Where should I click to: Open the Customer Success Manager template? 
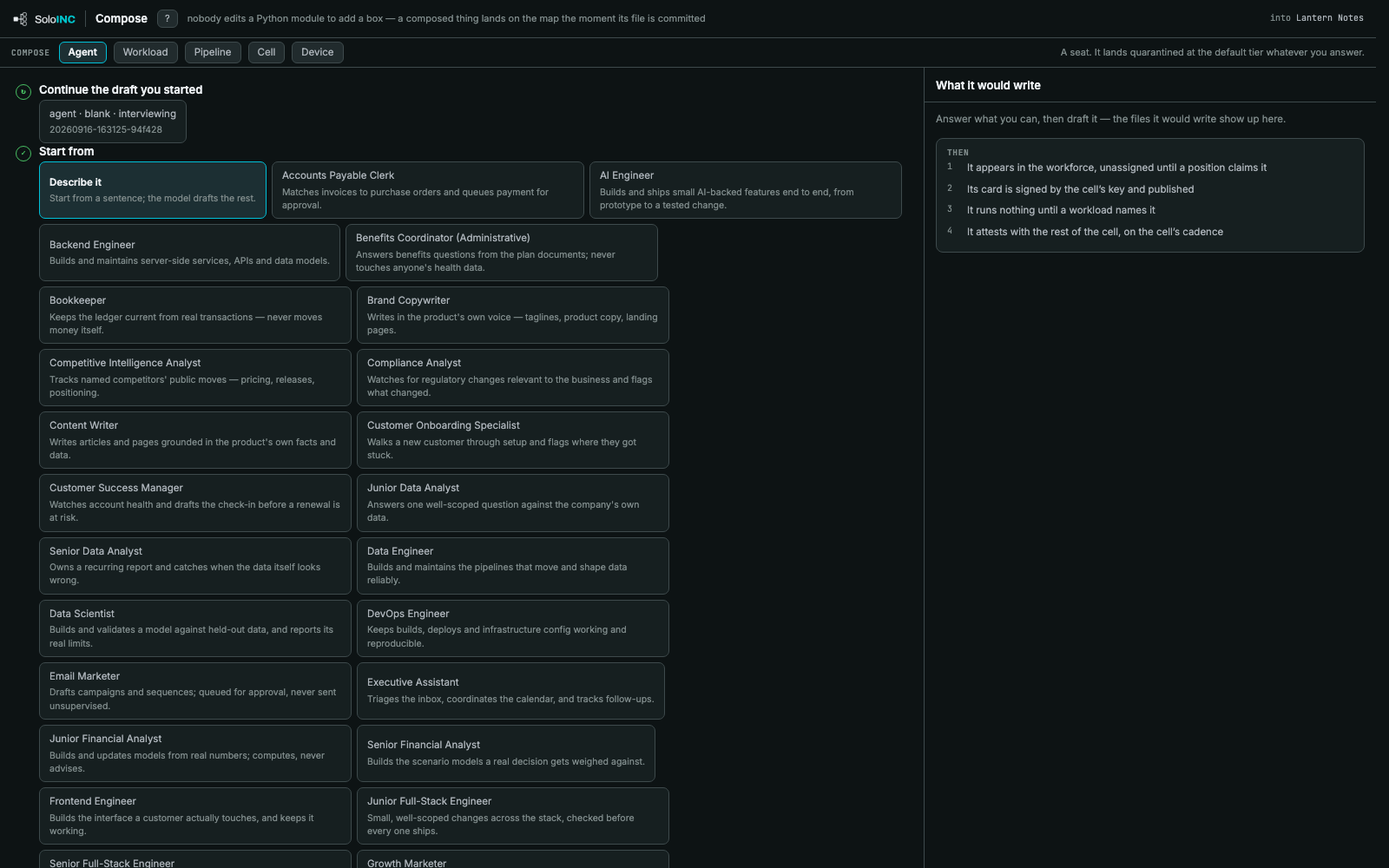[195, 503]
